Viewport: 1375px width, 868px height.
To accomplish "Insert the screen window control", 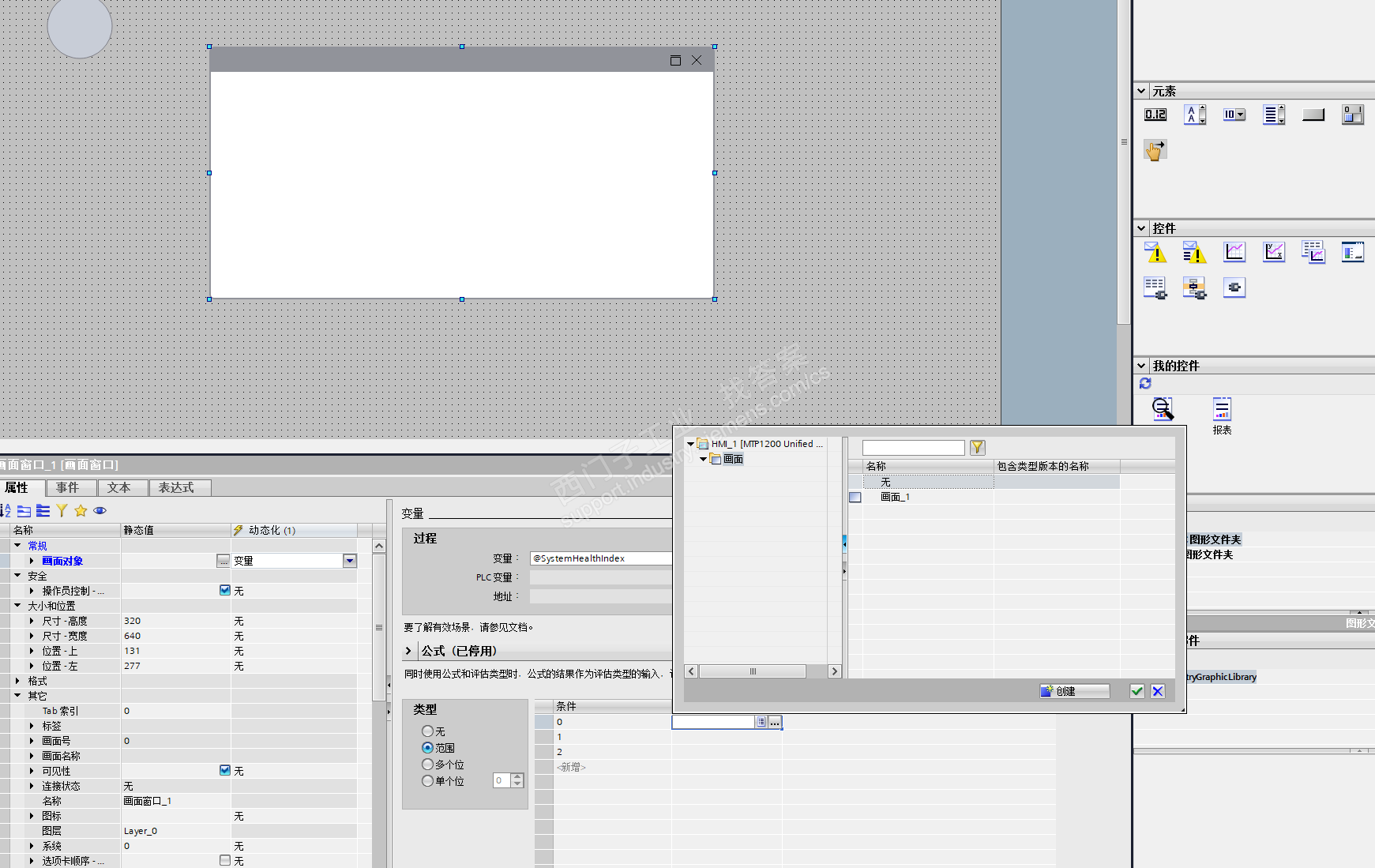I will point(1353,252).
